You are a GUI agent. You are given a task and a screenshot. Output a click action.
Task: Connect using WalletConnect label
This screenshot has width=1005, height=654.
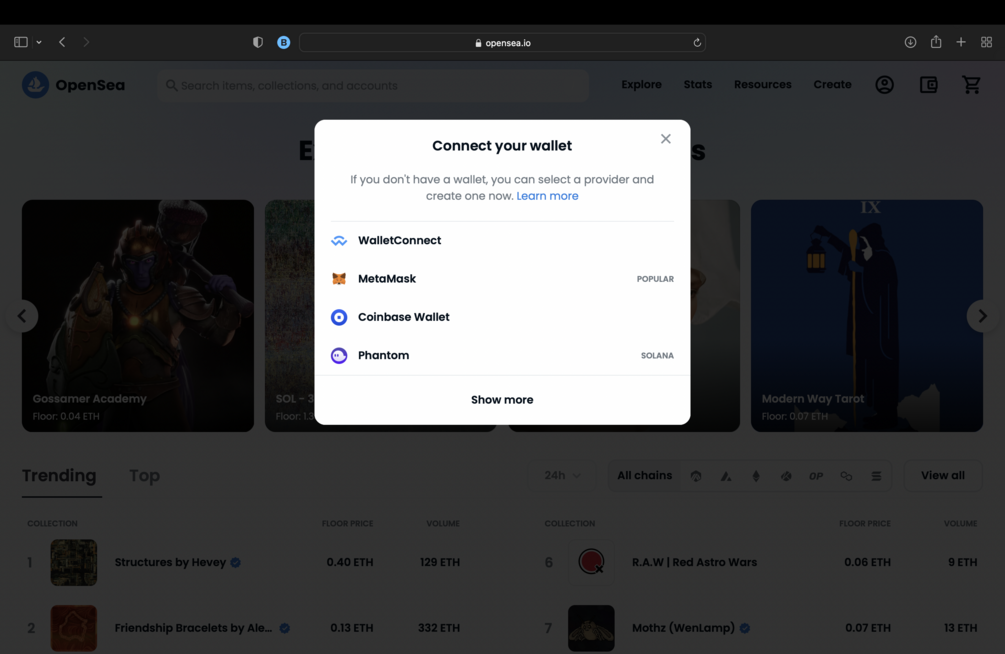[399, 240]
